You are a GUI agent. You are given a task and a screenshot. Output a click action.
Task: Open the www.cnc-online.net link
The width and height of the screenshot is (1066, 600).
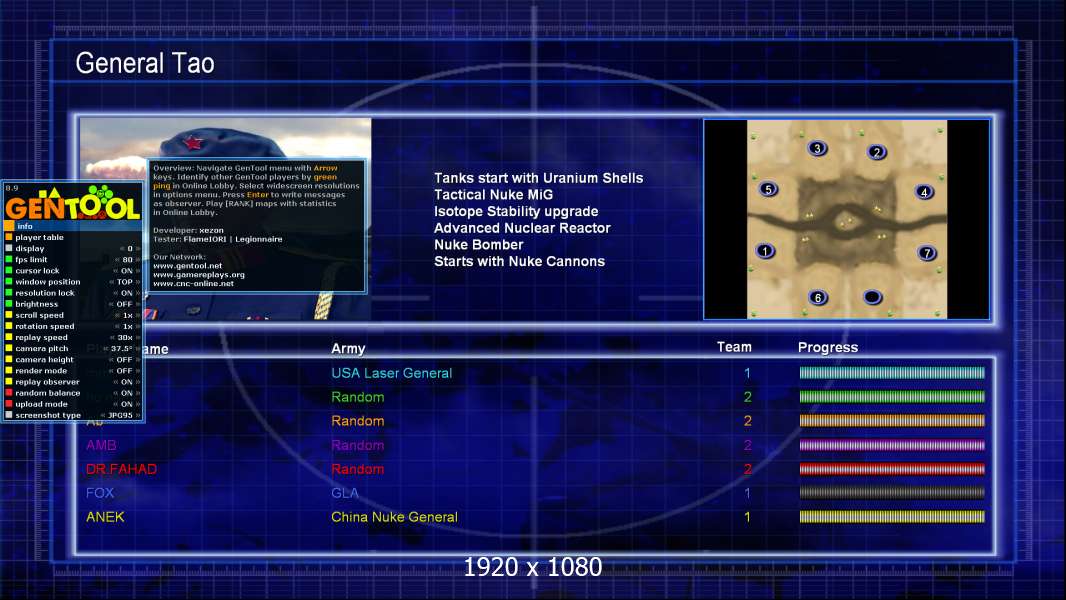[x=193, y=283]
